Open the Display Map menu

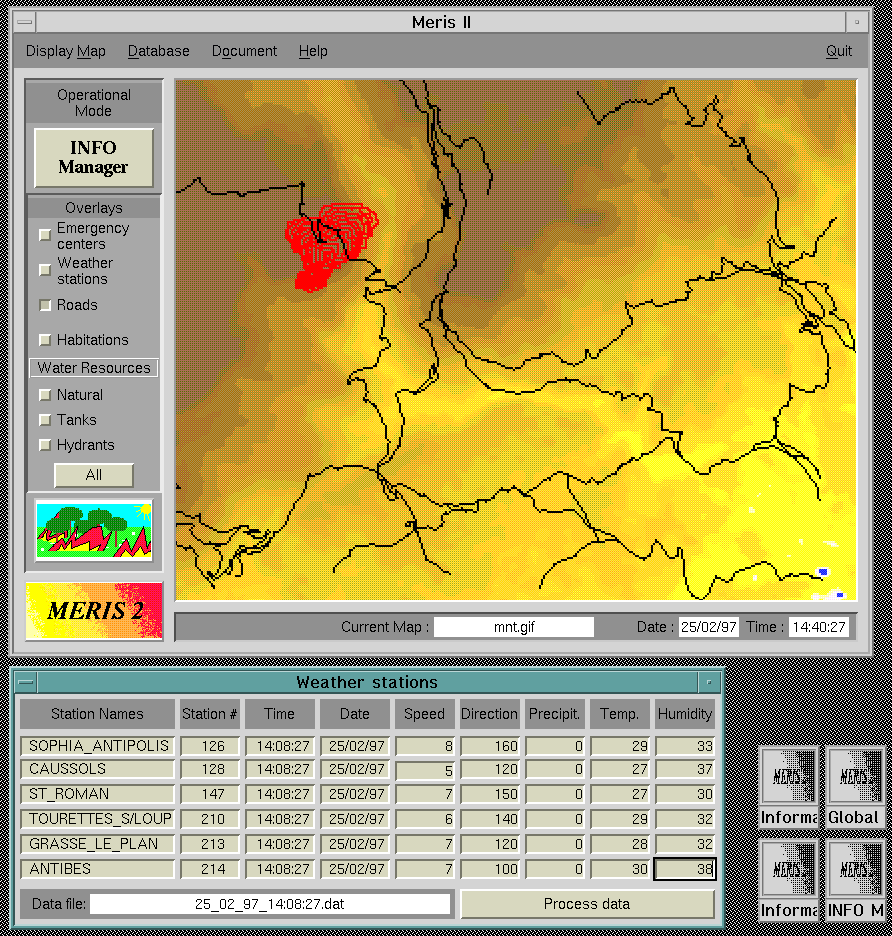coord(65,51)
